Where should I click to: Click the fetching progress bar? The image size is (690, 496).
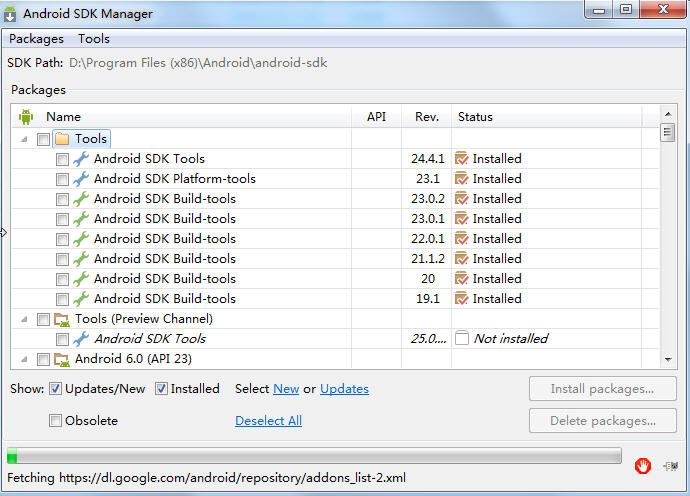pyautogui.click(x=314, y=456)
